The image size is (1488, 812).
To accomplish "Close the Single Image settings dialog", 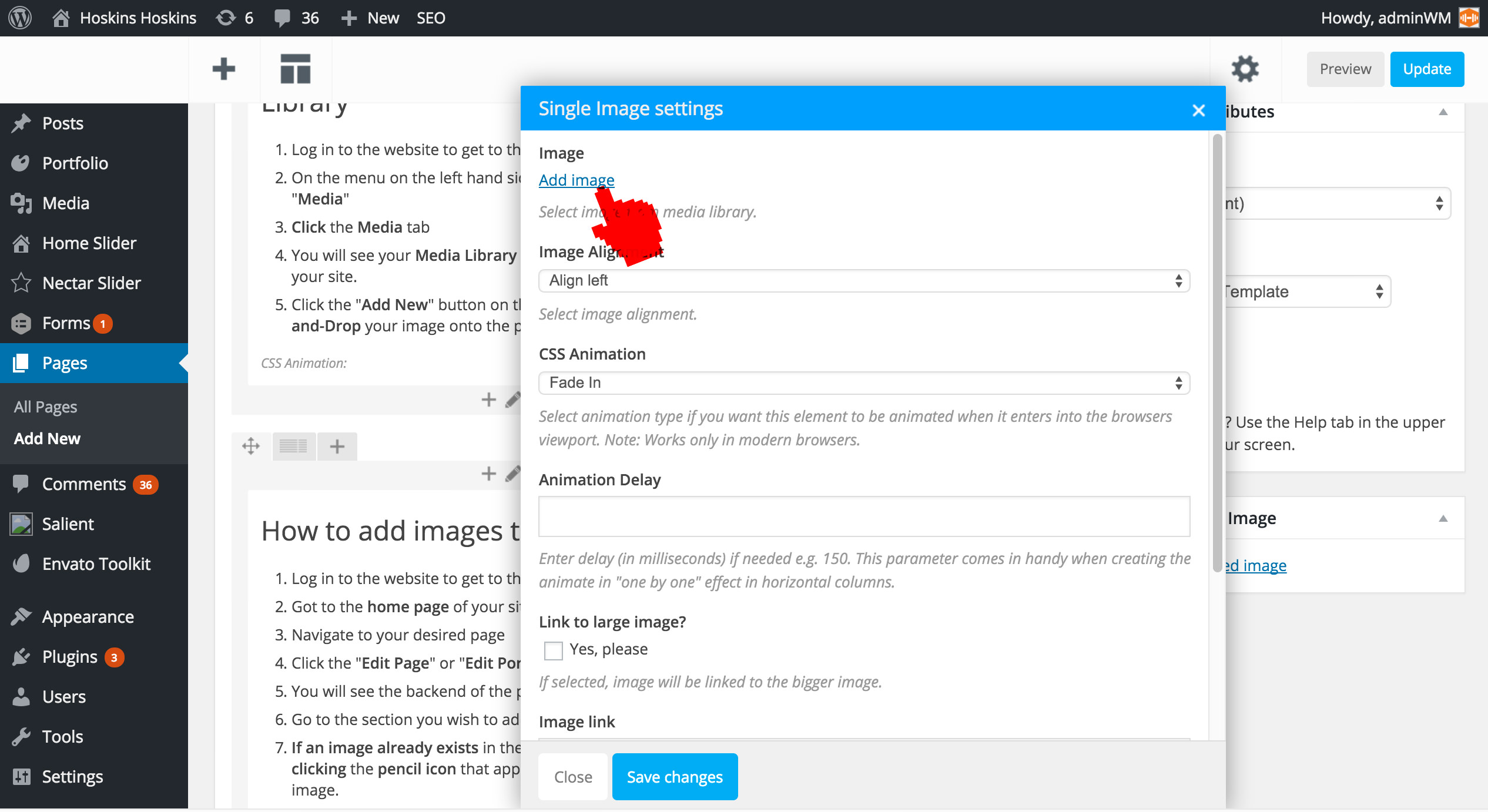I will [1199, 110].
